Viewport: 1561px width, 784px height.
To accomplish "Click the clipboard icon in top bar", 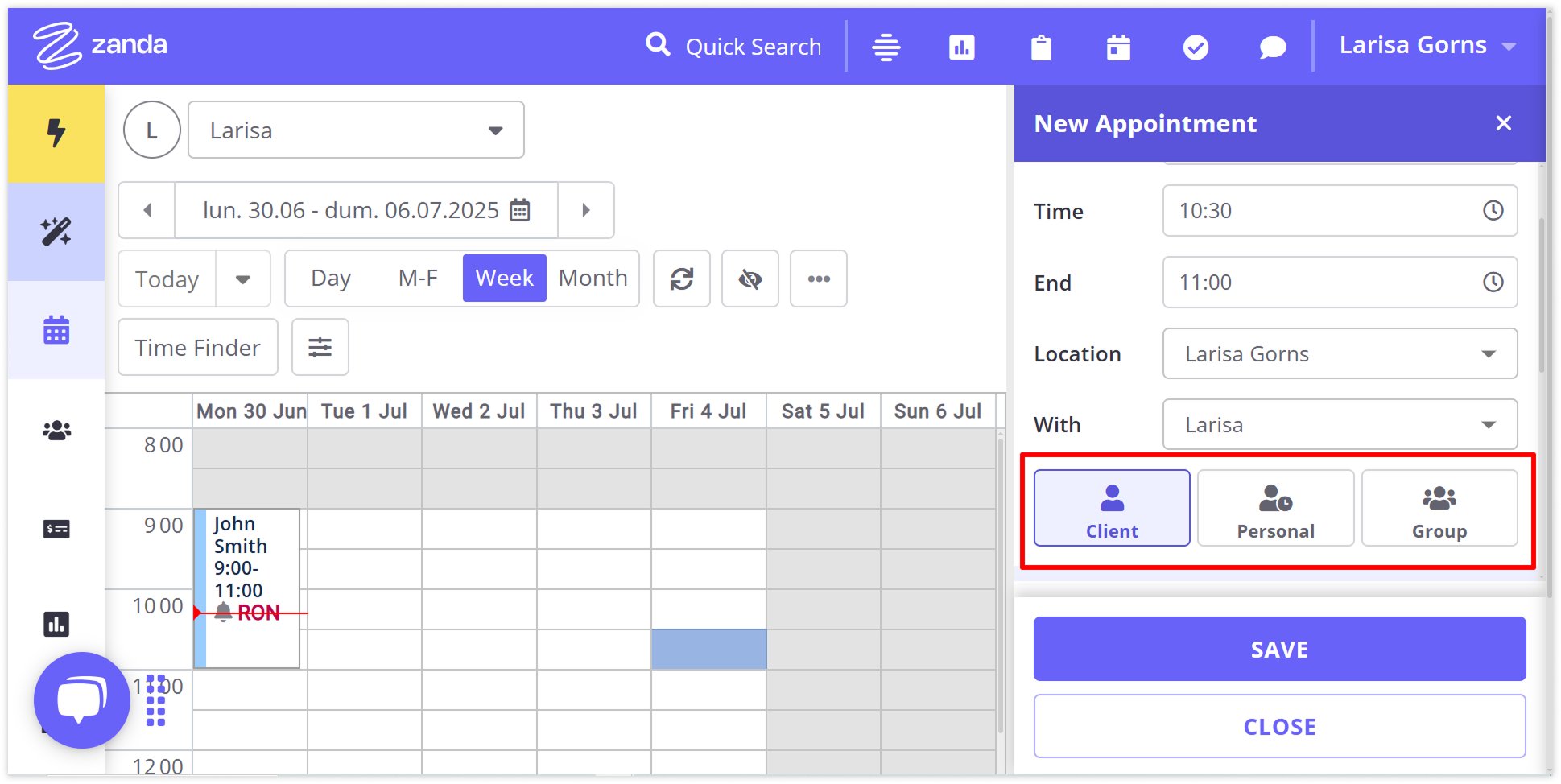I will (x=1041, y=47).
